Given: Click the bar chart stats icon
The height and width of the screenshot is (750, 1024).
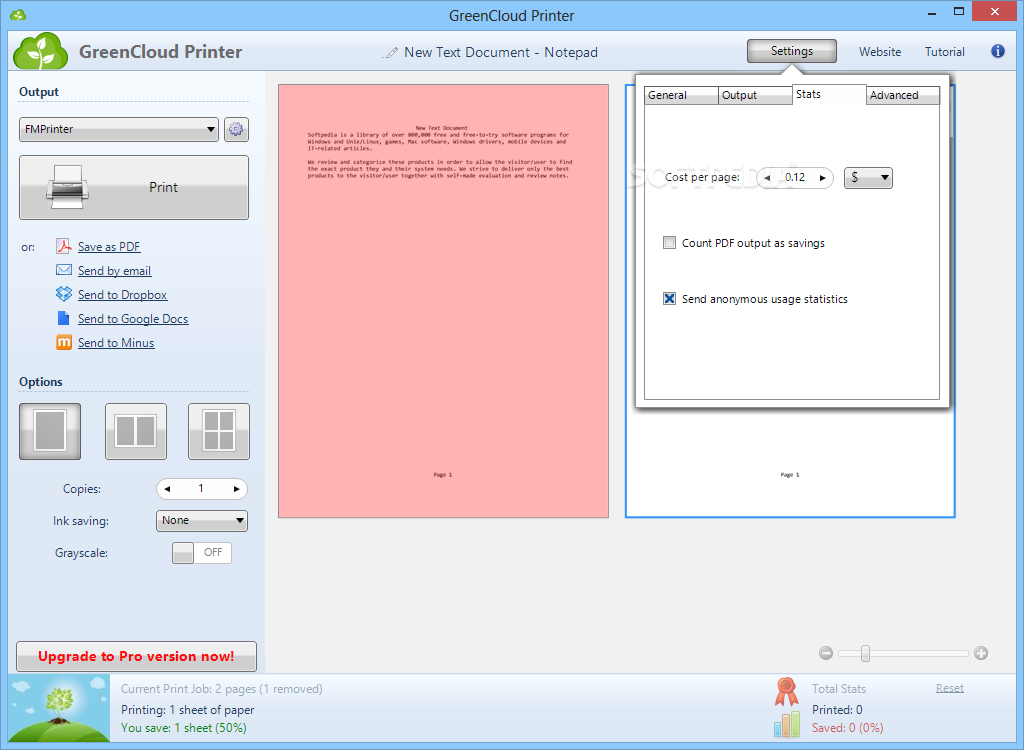Looking at the screenshot, I should (x=786, y=724).
